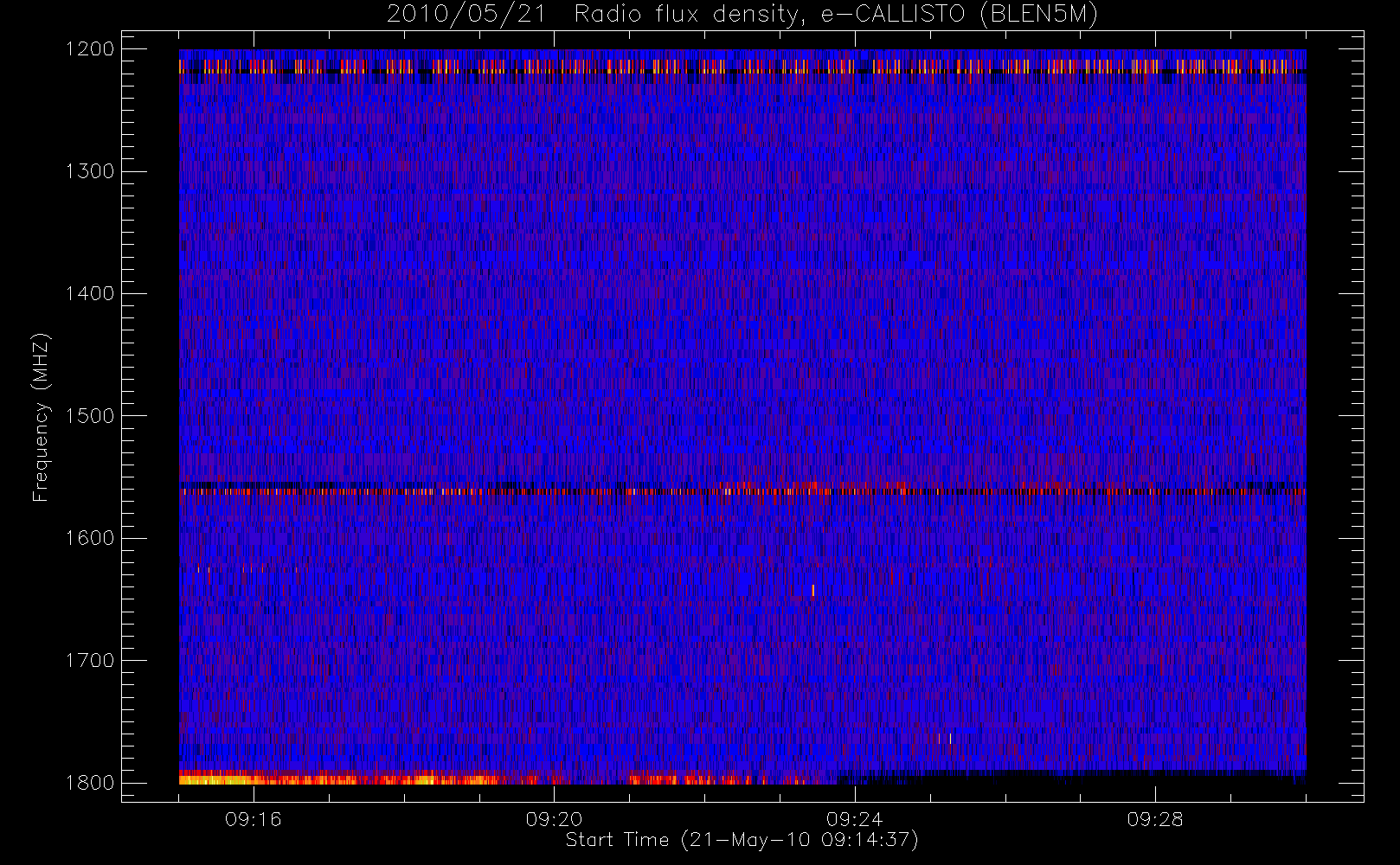Image resolution: width=1400 pixels, height=865 pixels.
Task: Select the 1400 frequency axis label
Action: click(x=91, y=293)
